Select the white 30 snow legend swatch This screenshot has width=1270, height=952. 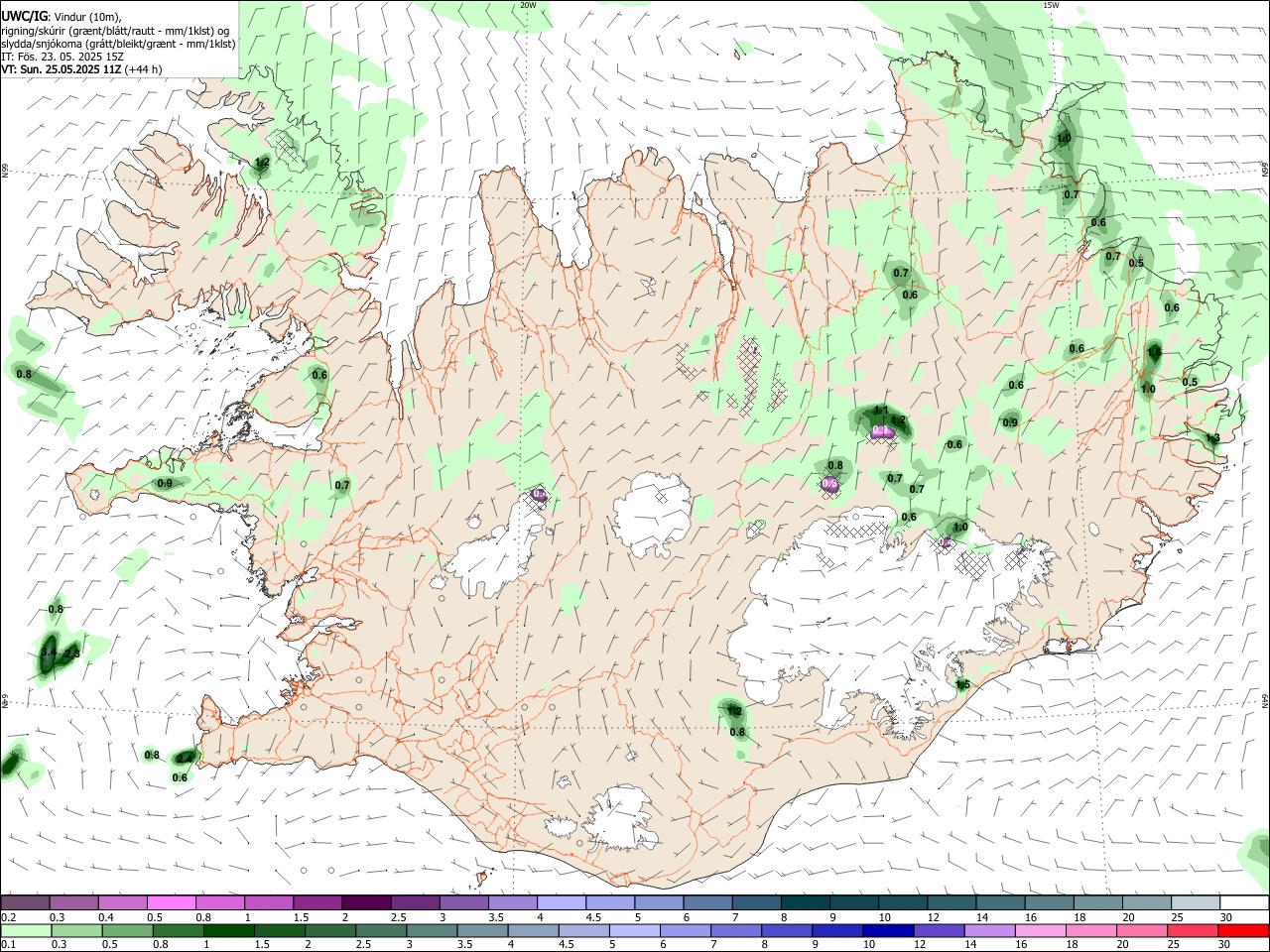pyautogui.click(x=1244, y=903)
